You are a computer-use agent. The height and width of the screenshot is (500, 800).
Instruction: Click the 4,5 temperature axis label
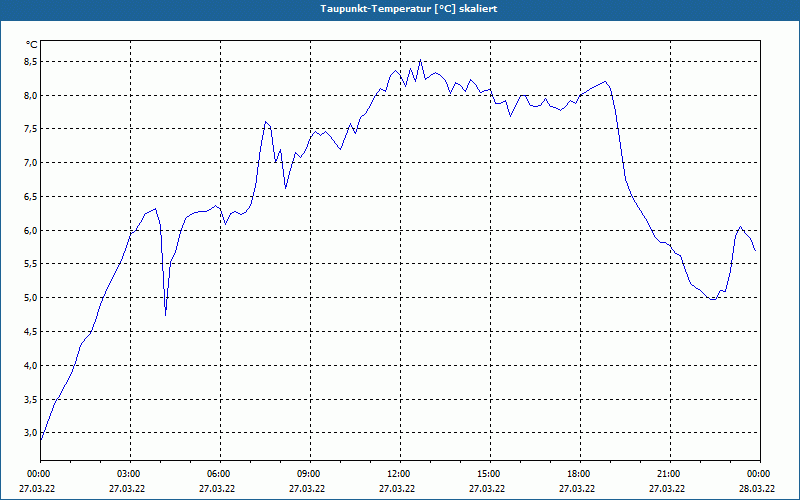pos(32,332)
